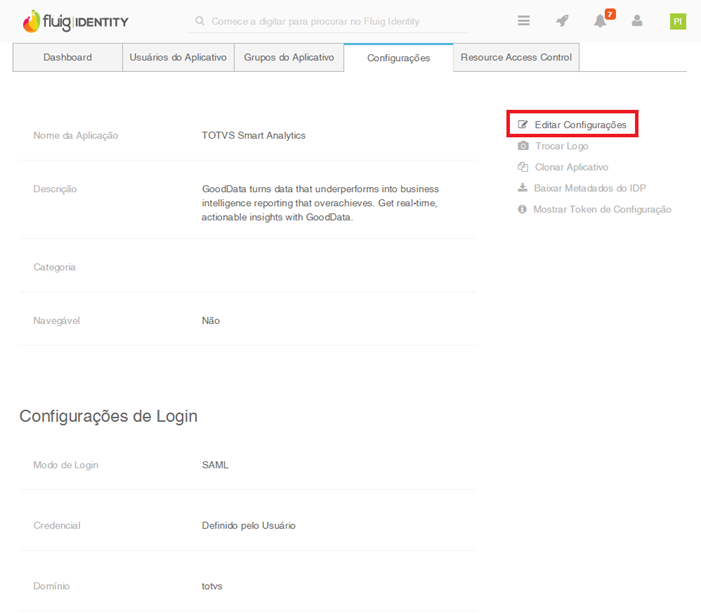Open the Grupos do Aplicativo tab
Viewport: 701px width, 614px height.
[x=289, y=57]
